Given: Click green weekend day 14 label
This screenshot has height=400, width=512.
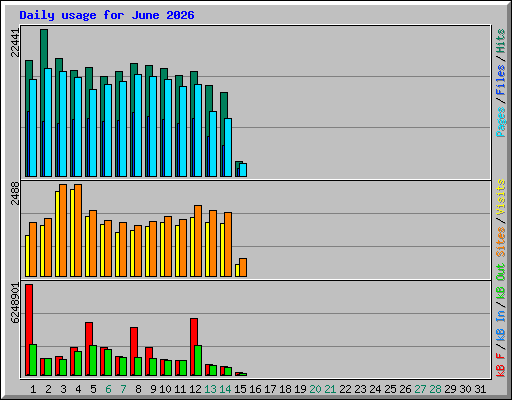Looking at the screenshot, I should pyautogui.click(x=225, y=389).
